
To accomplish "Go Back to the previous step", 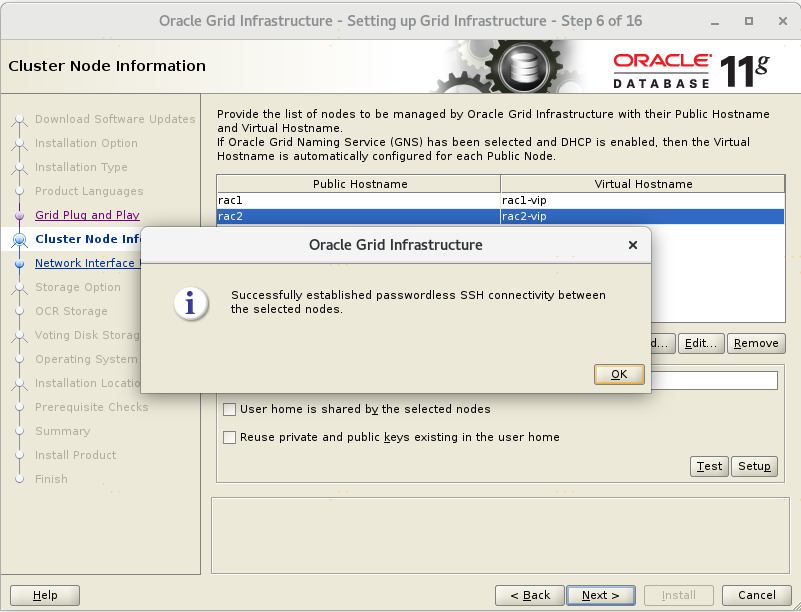I will [529, 595].
